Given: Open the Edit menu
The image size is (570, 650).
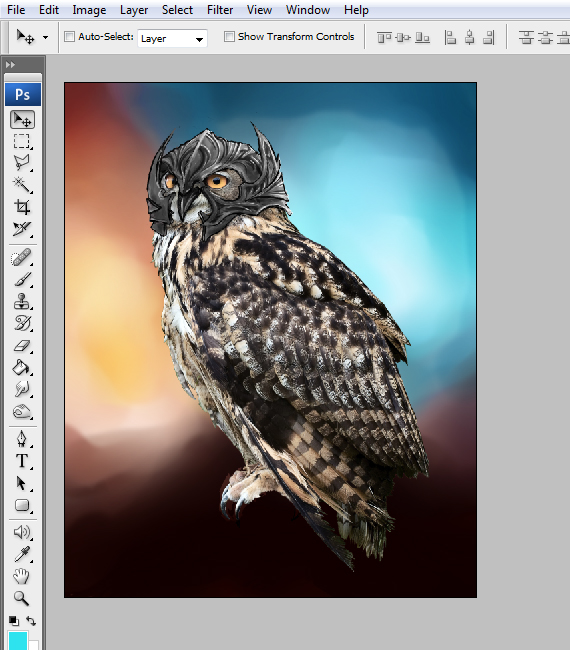Looking at the screenshot, I should click(49, 10).
